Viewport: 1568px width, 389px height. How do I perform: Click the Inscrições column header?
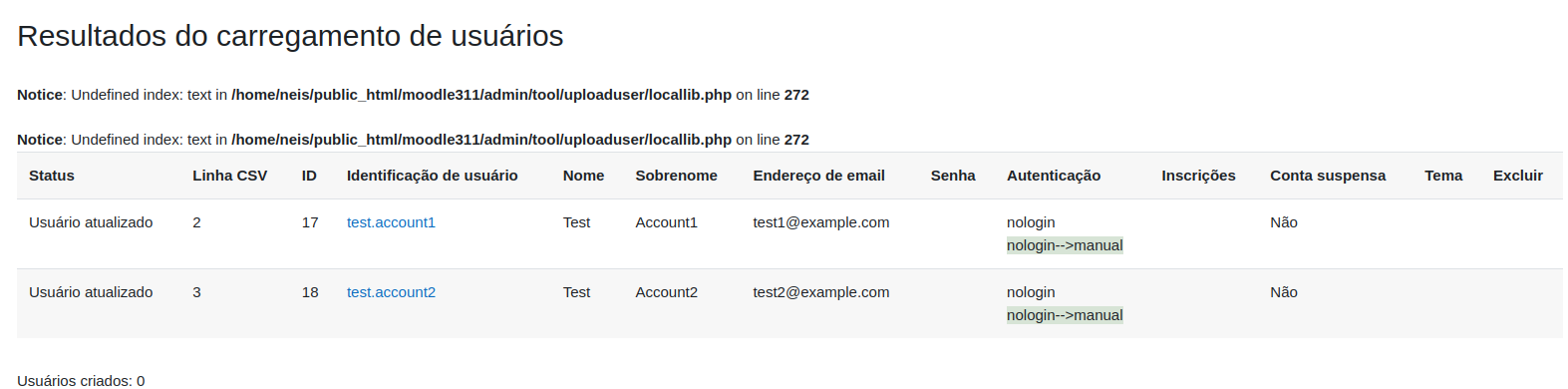tap(1198, 176)
